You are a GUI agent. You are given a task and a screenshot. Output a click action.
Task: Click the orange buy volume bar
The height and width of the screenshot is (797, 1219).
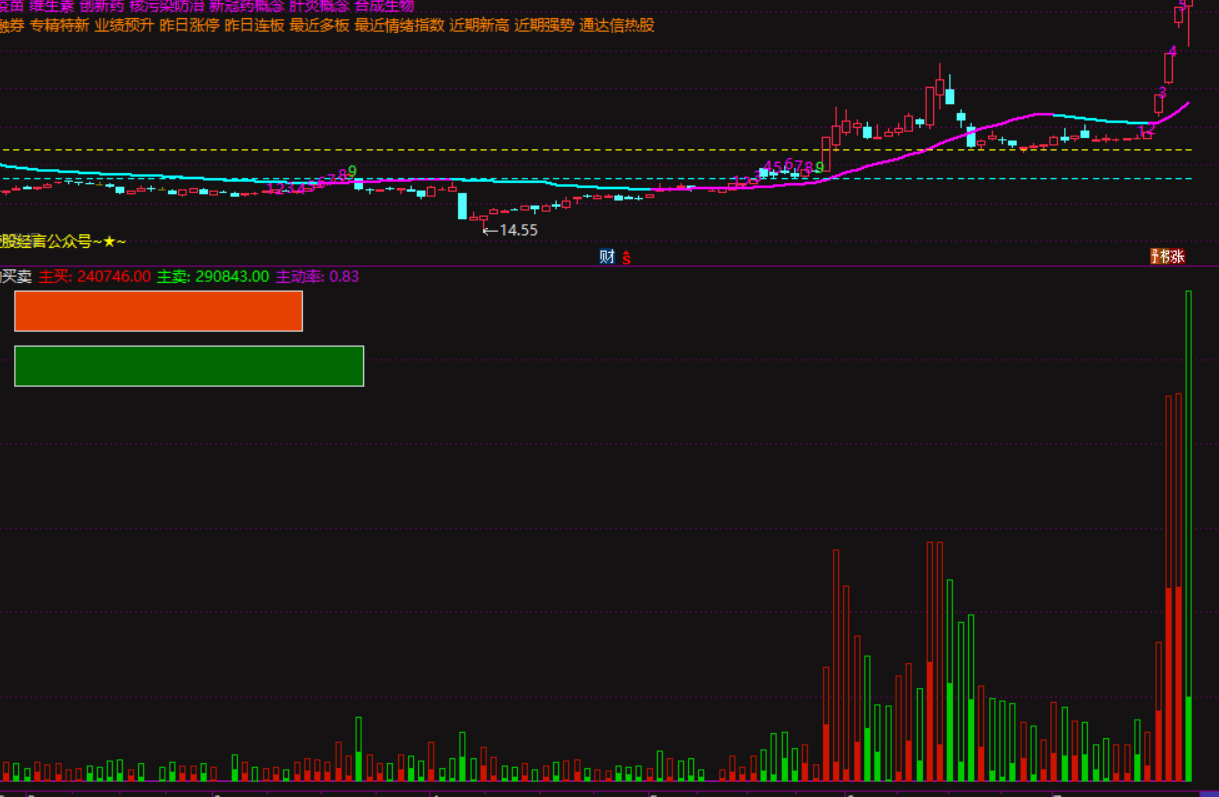[158, 311]
